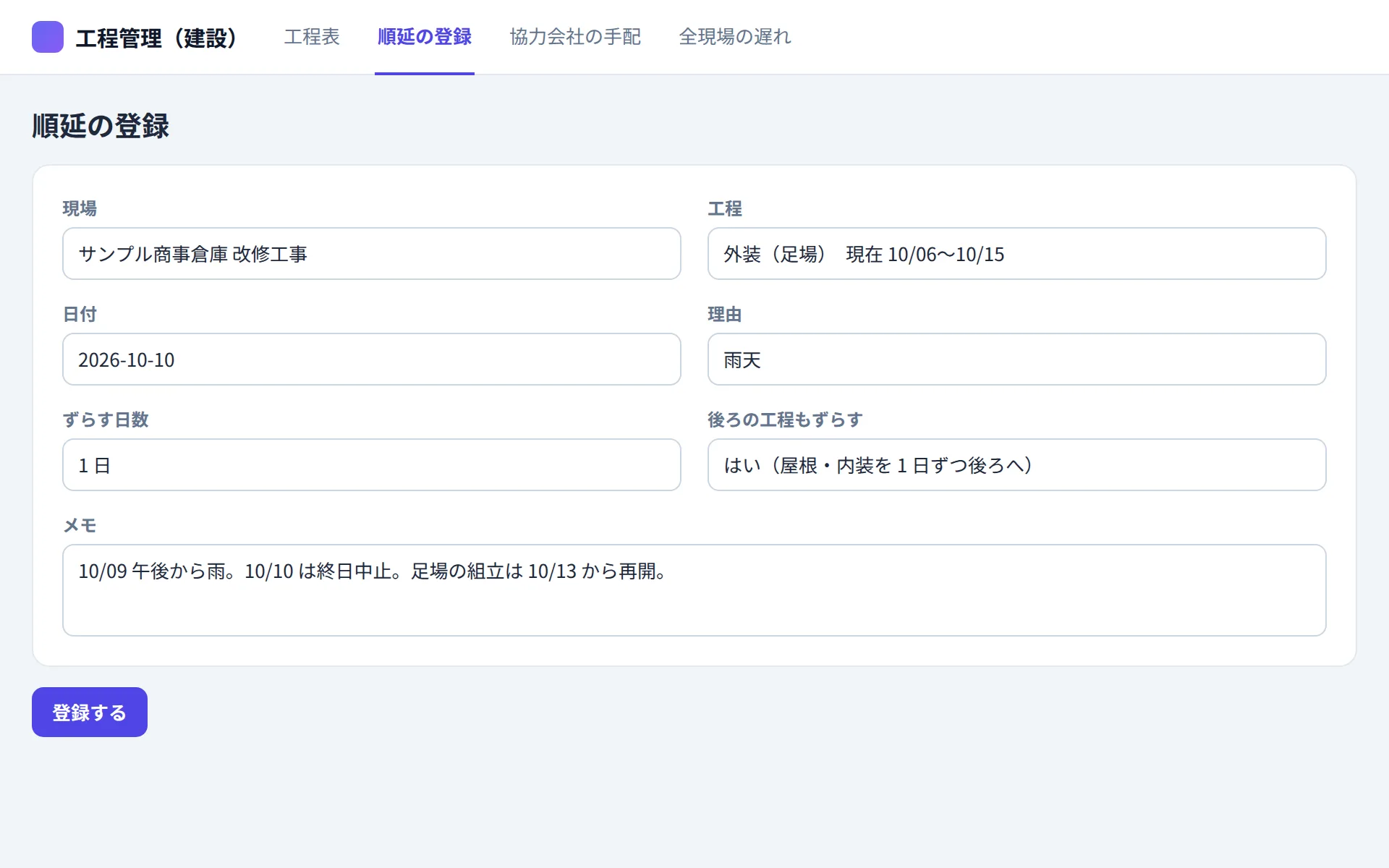Click the ずらす日数 label
Image resolution: width=1389 pixels, height=868 pixels.
click(x=106, y=420)
